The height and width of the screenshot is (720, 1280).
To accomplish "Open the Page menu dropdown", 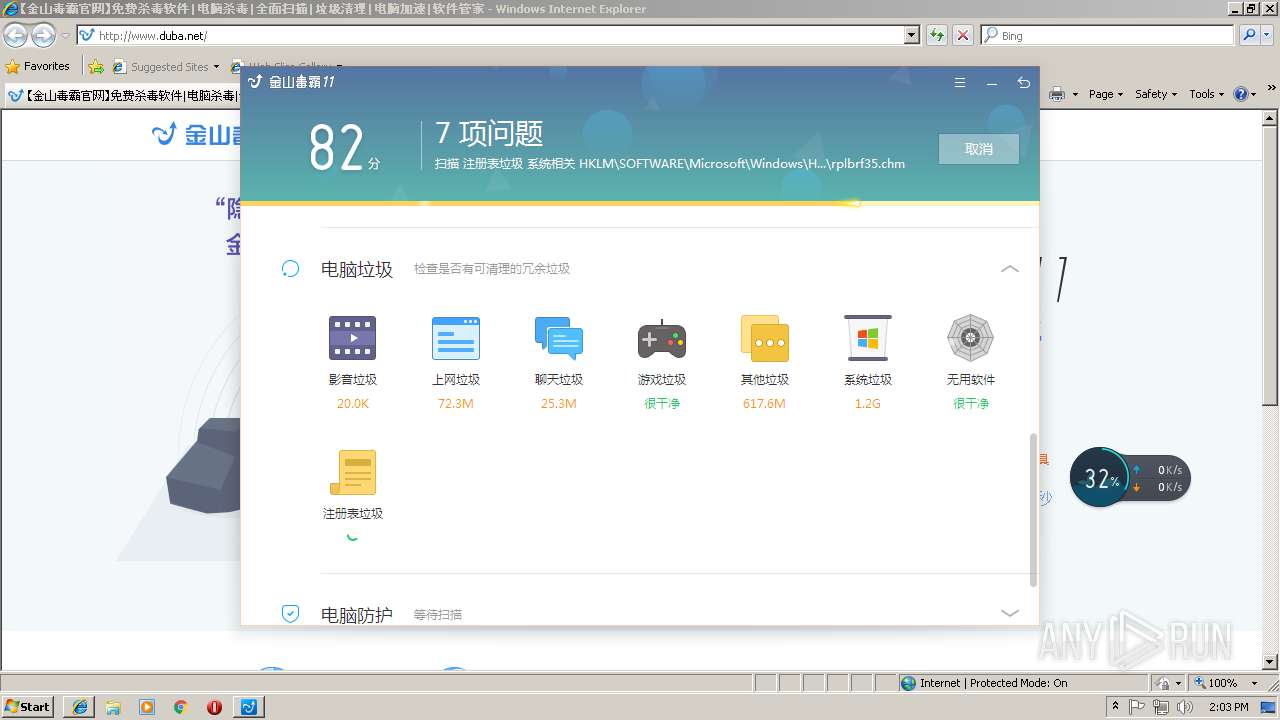I will (1107, 94).
